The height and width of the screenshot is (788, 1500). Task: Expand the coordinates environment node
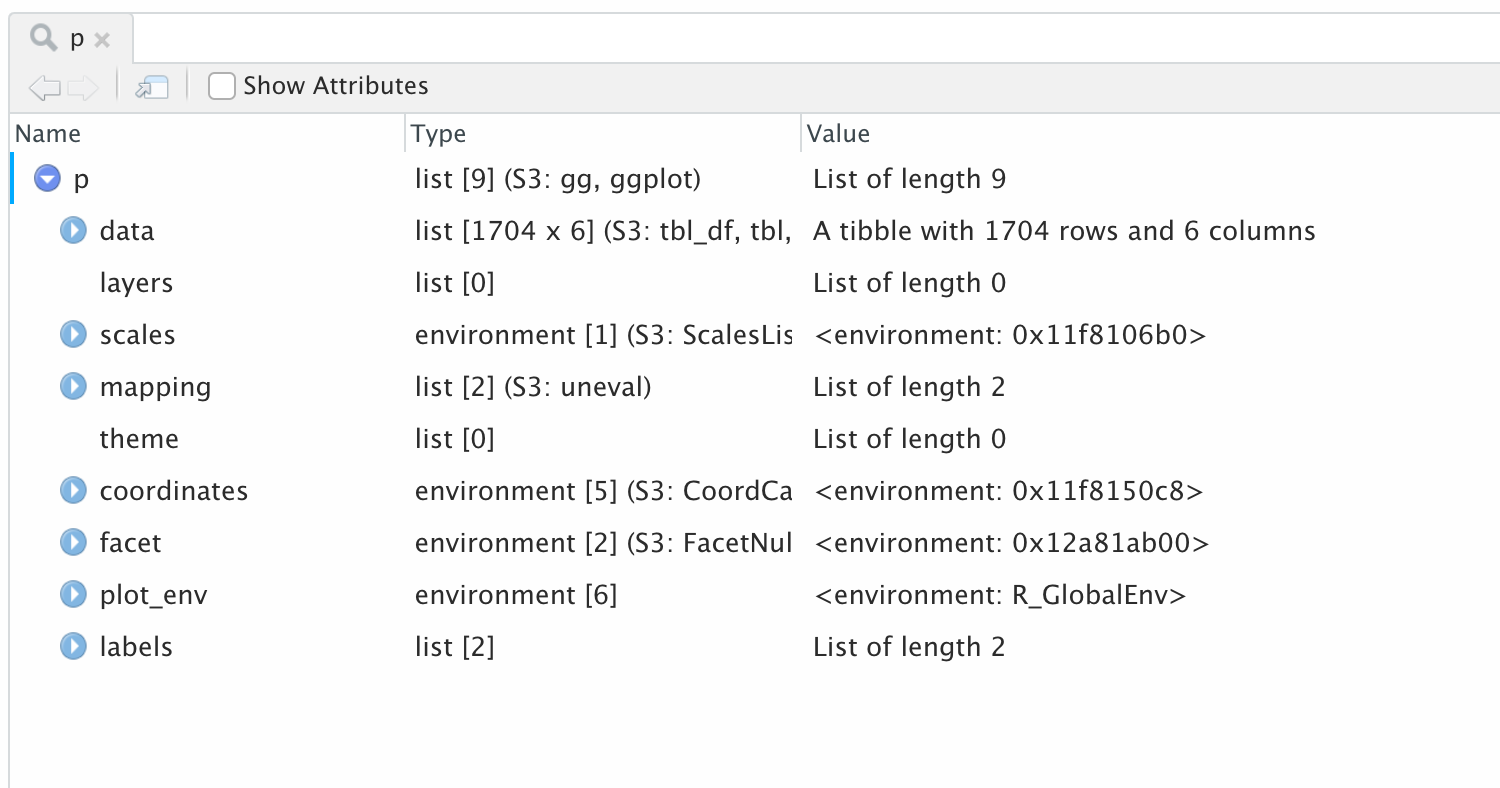(x=73, y=491)
